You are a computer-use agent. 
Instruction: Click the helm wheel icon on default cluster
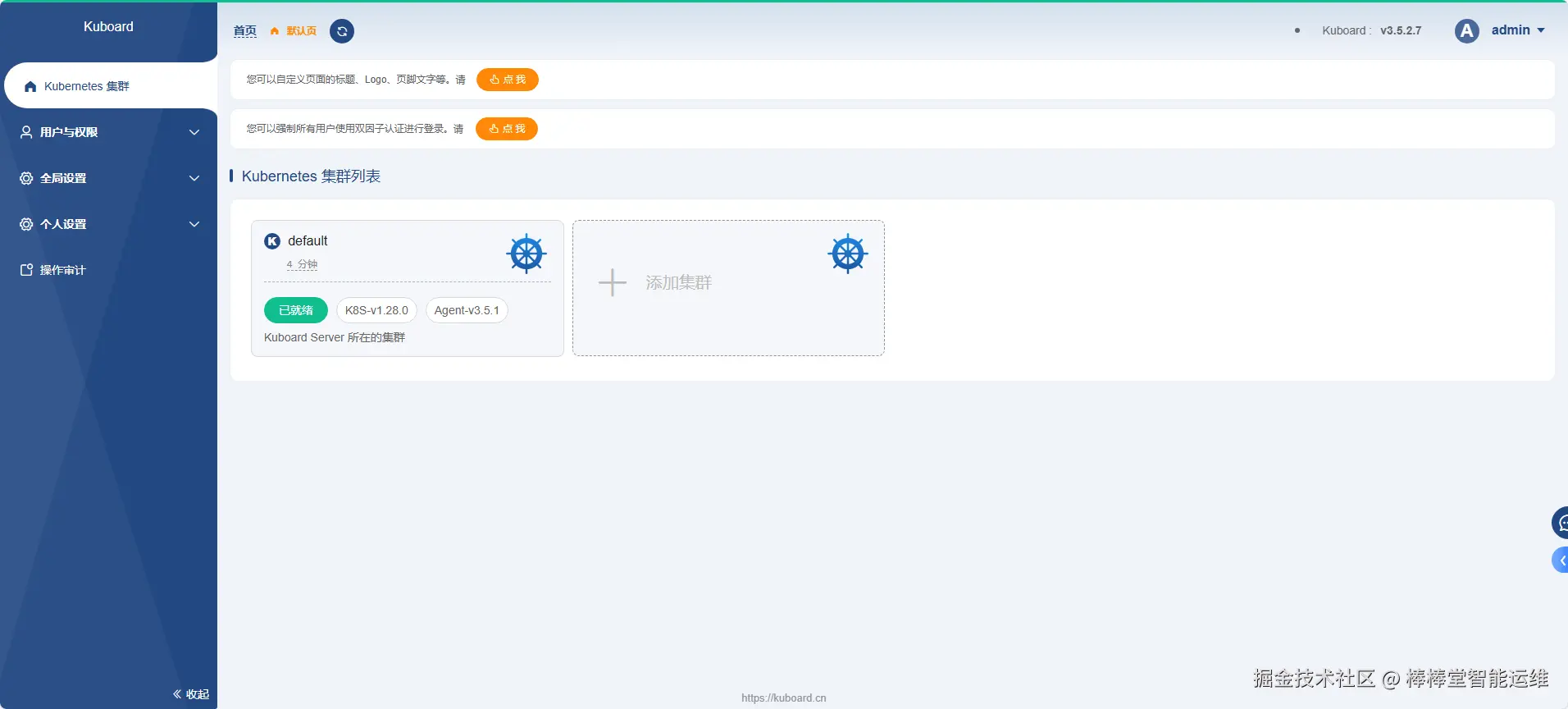point(526,254)
